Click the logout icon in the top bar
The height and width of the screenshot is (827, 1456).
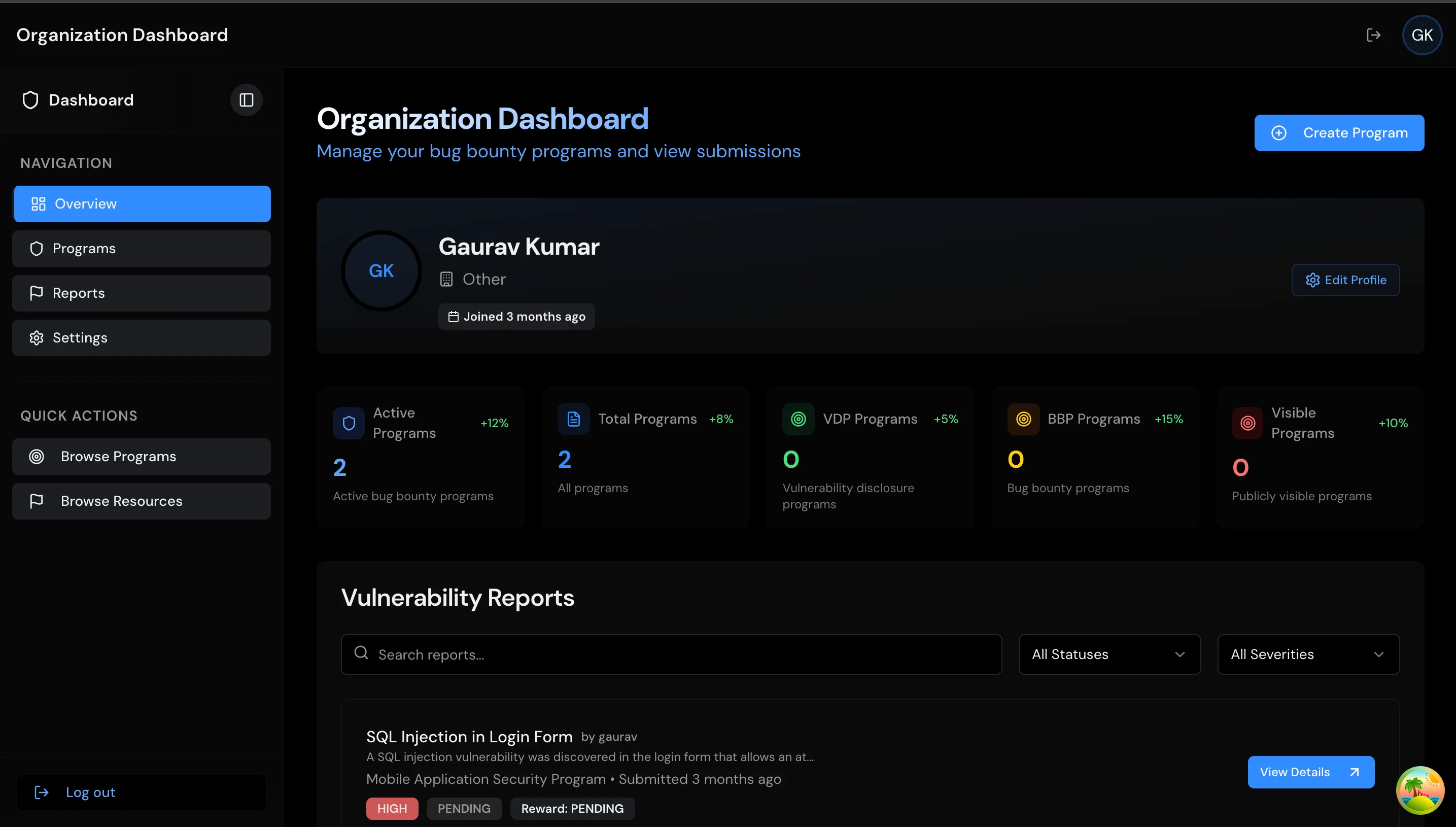[x=1374, y=35]
